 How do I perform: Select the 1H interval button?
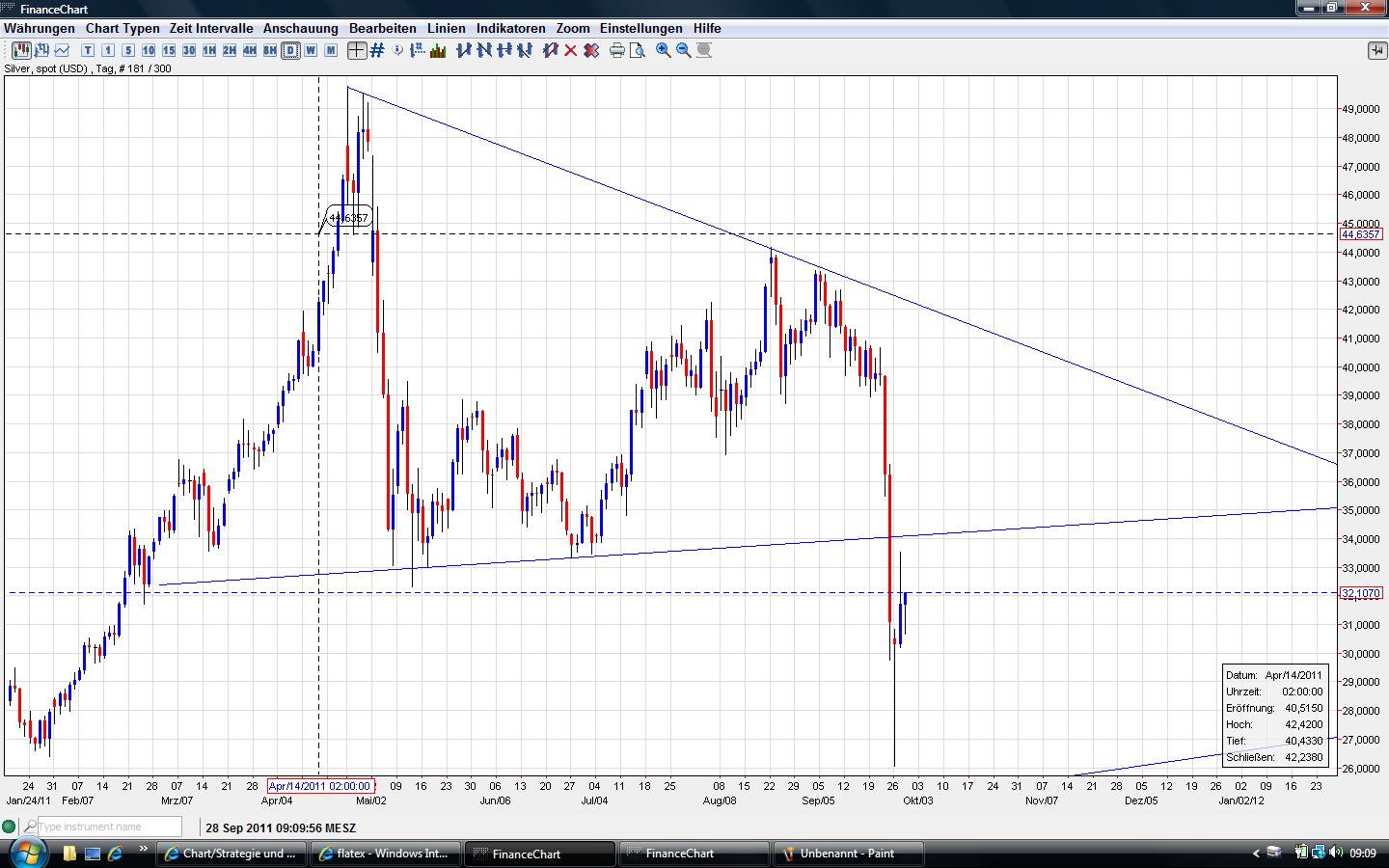point(209,50)
